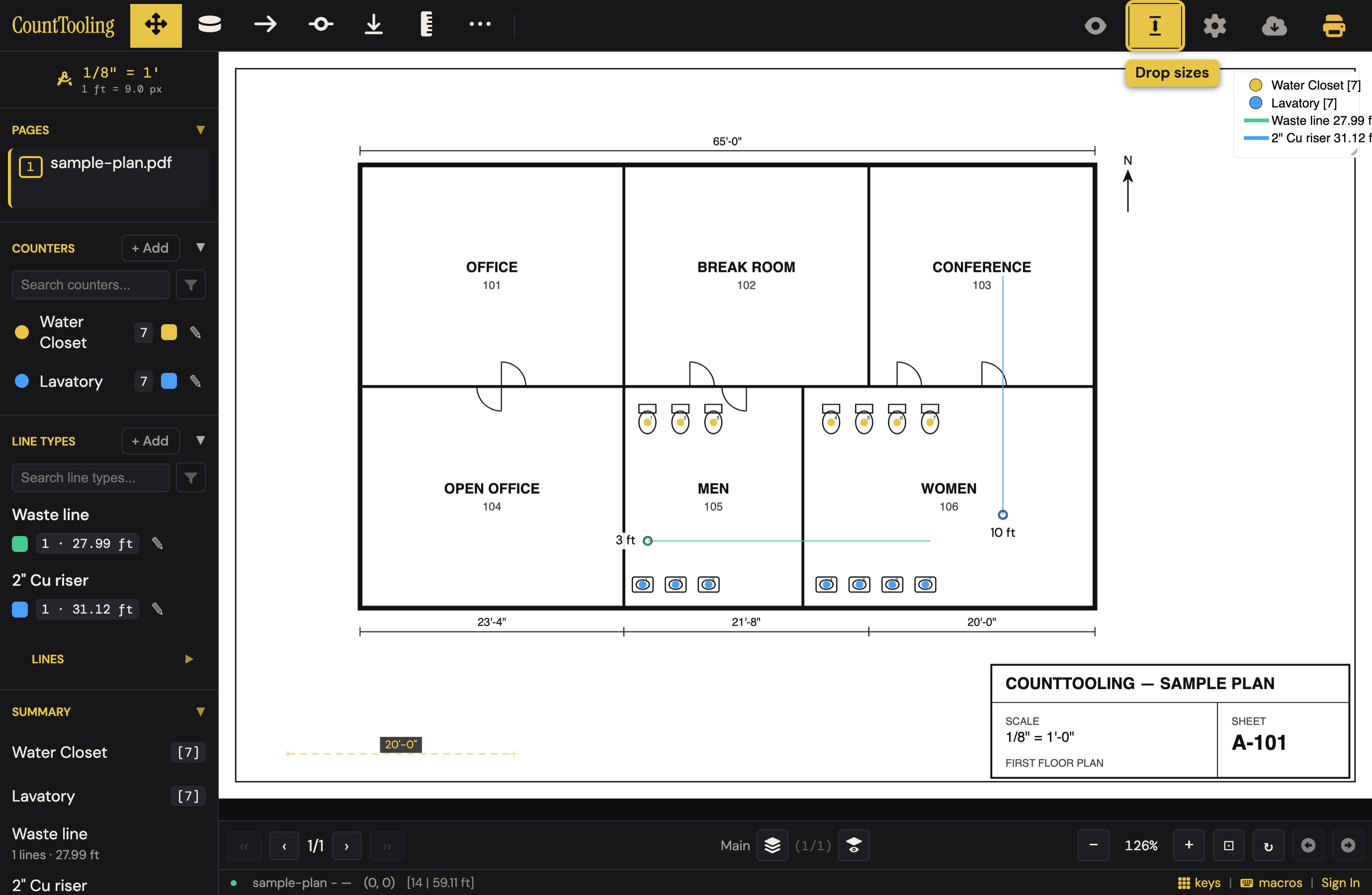
Task: Open Waste line green color swatch
Action: tap(20, 544)
